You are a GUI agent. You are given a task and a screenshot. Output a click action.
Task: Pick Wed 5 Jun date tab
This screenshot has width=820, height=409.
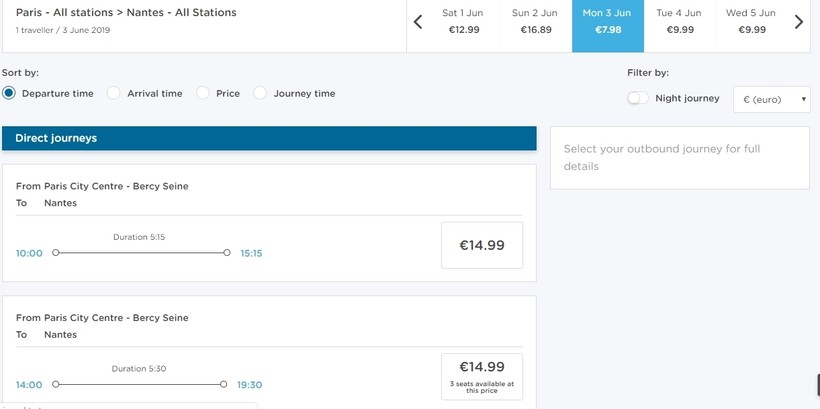pos(751,22)
